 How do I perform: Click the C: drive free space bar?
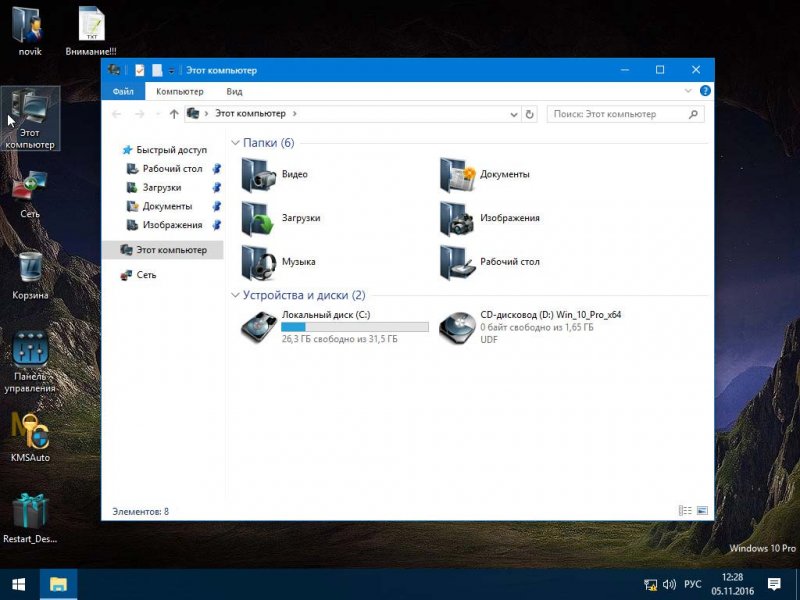[x=355, y=327]
